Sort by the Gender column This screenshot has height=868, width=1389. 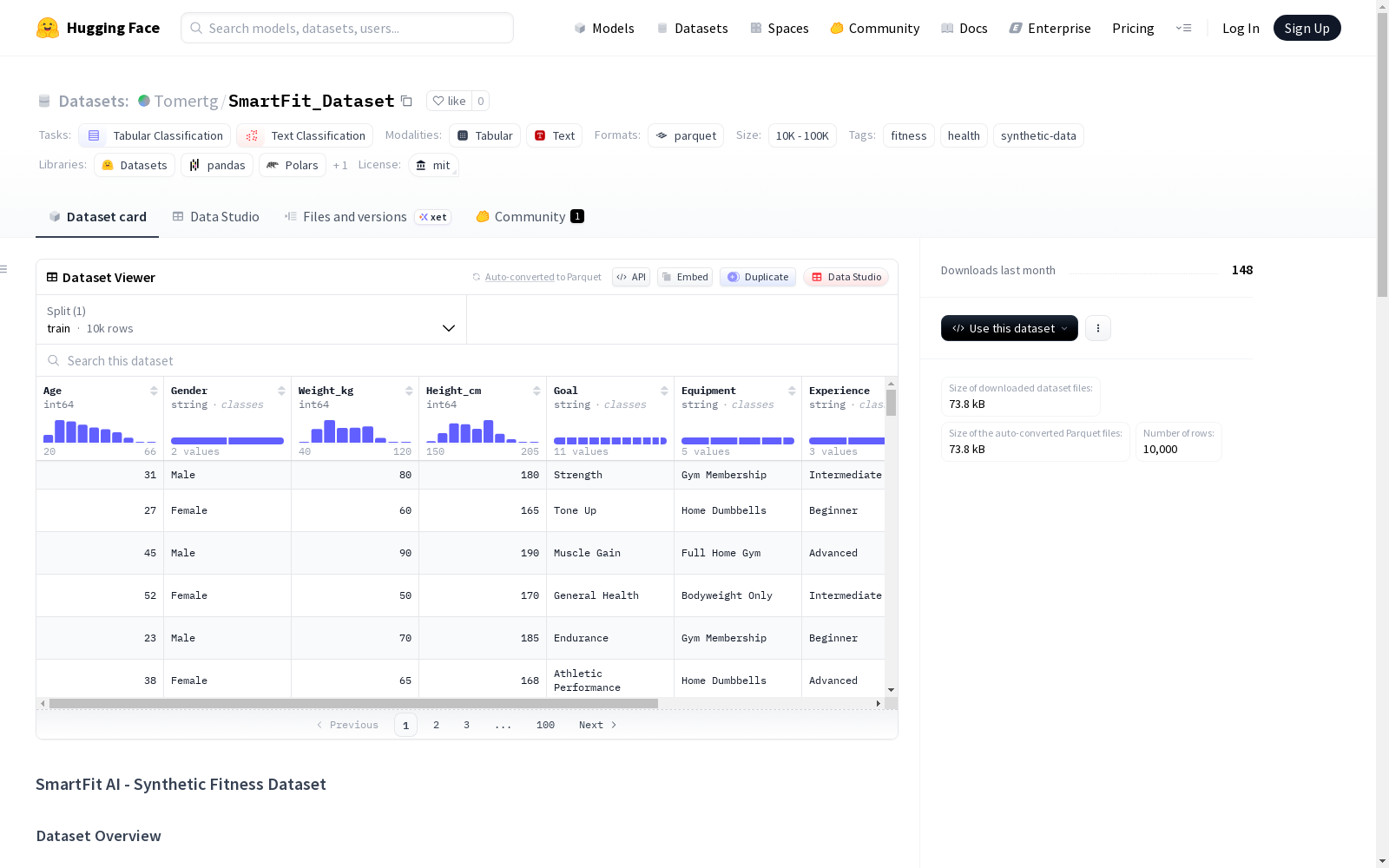click(x=281, y=391)
